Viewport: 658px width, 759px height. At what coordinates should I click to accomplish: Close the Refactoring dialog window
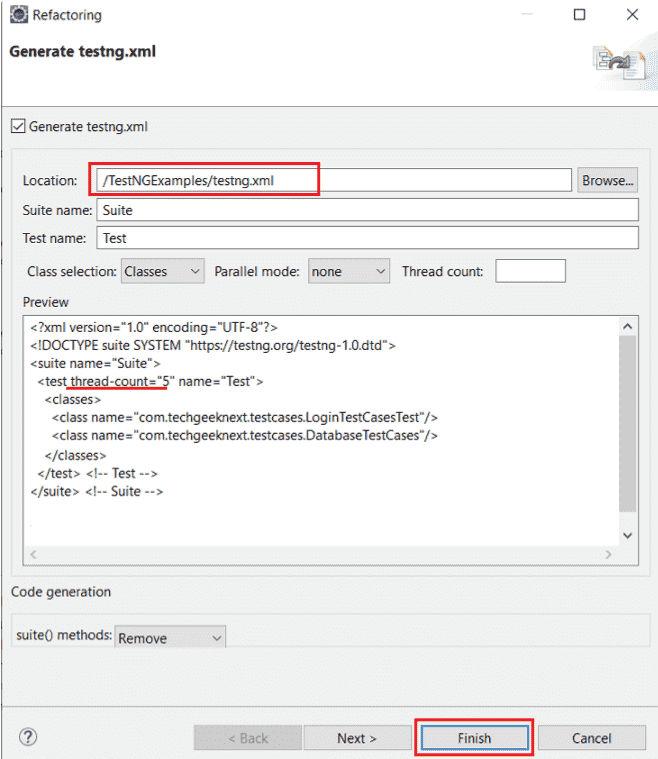[632, 15]
